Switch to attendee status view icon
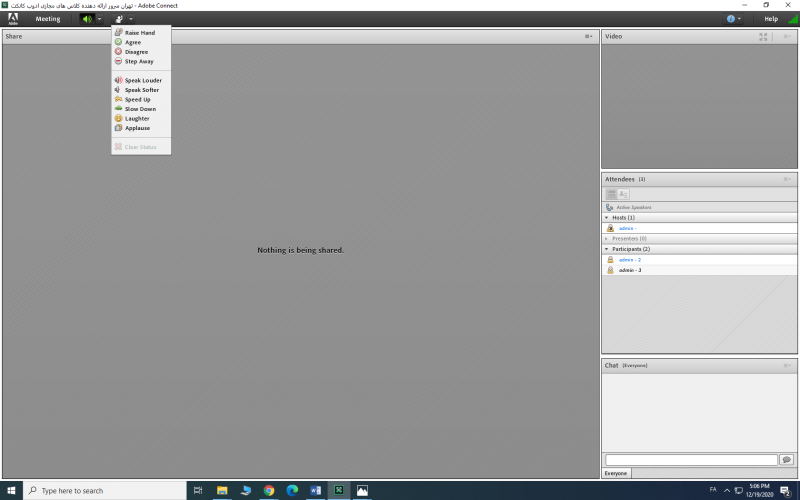This screenshot has width=800, height=500. tap(623, 194)
